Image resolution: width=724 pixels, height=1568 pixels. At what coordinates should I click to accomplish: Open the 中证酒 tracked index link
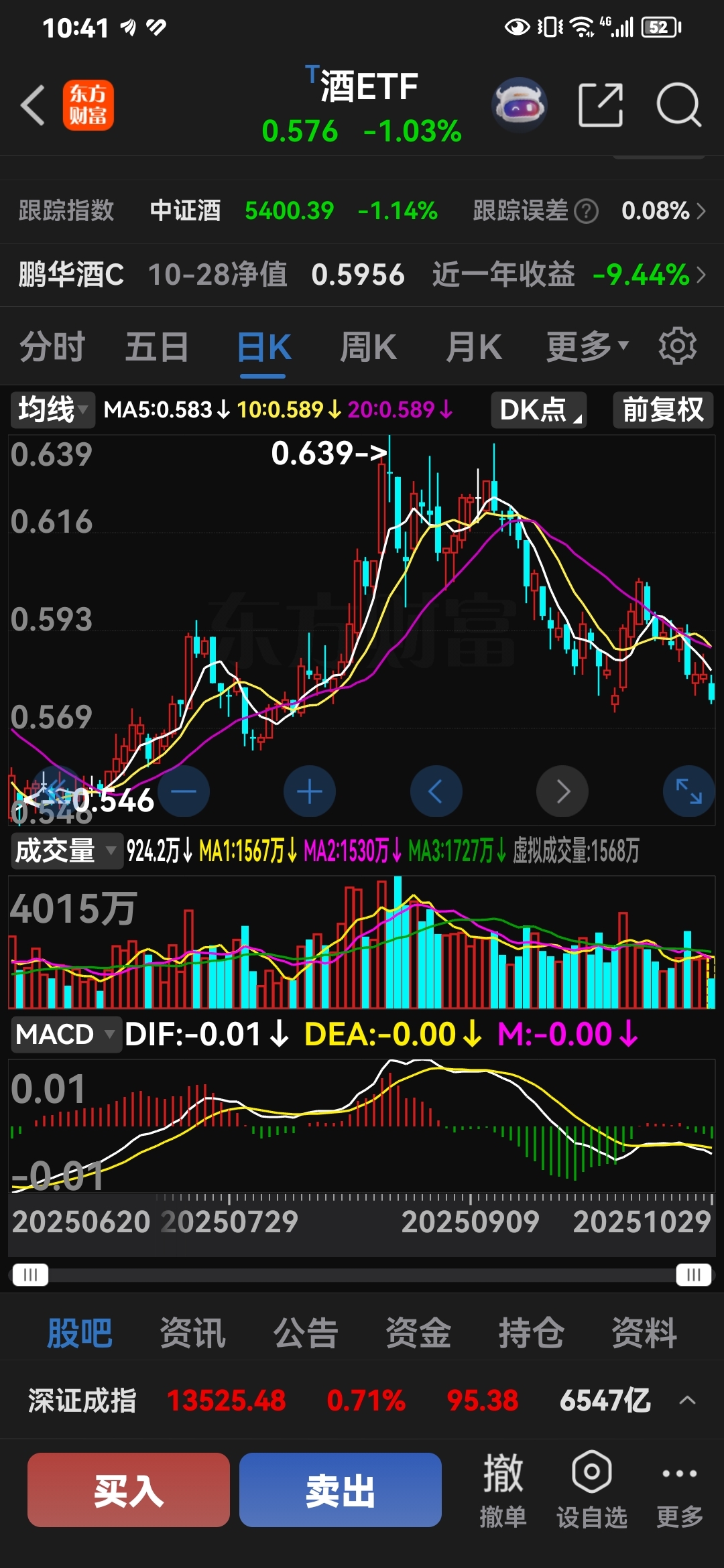185,211
